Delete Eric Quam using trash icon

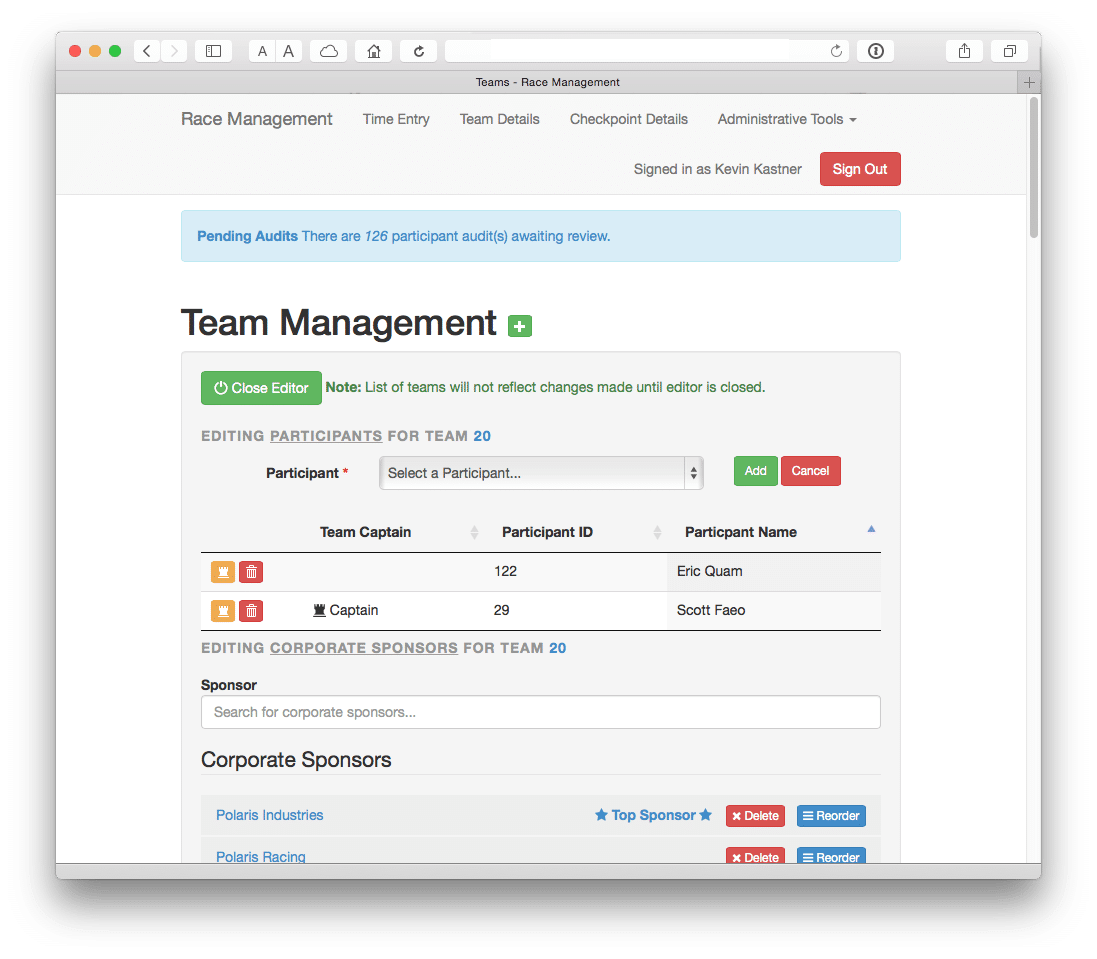pyautogui.click(x=251, y=572)
